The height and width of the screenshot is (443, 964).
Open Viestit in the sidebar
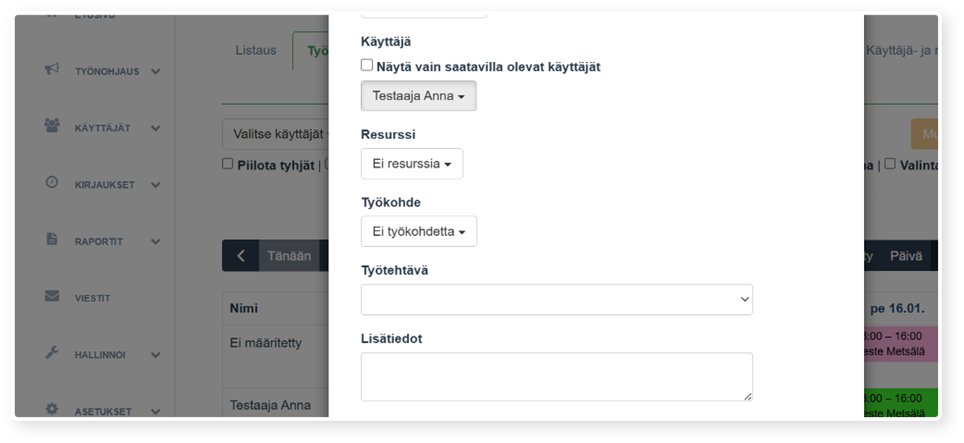[93, 299]
